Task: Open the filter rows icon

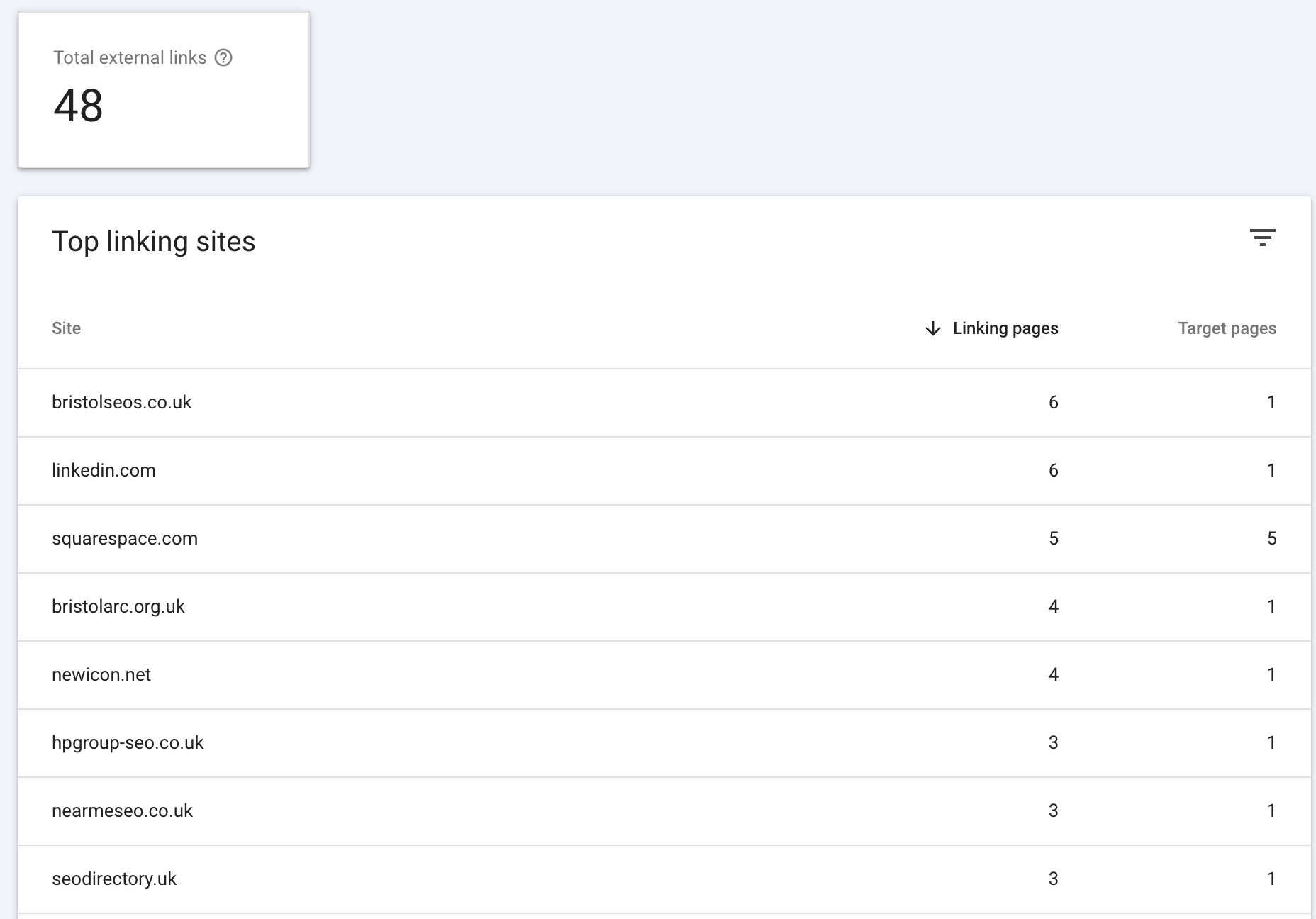Action: coord(1262,238)
